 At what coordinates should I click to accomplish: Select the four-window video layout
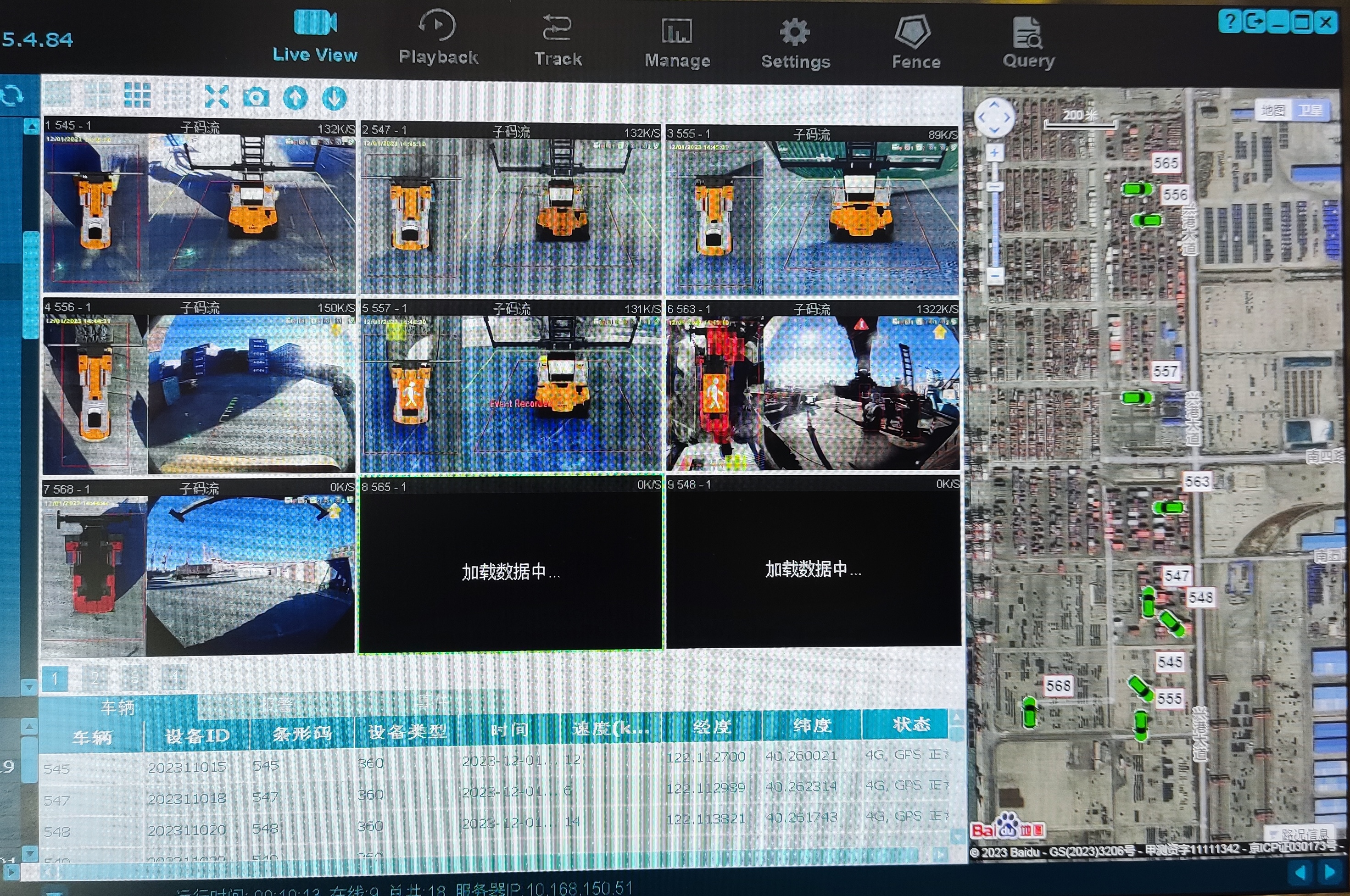click(x=98, y=95)
